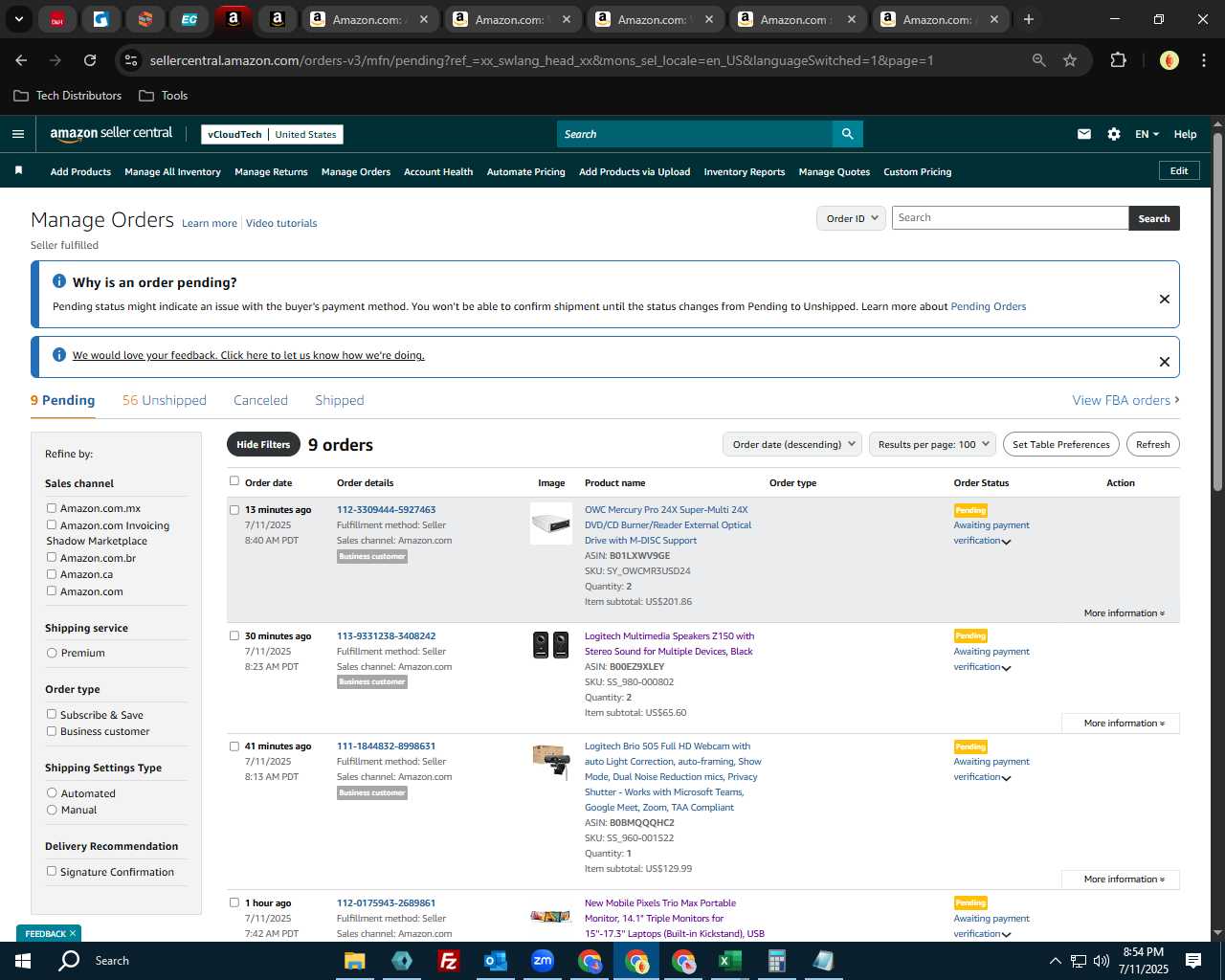Screen dimensions: 1225x980
Task: Open the messages envelope icon
Action: pos(1083,134)
